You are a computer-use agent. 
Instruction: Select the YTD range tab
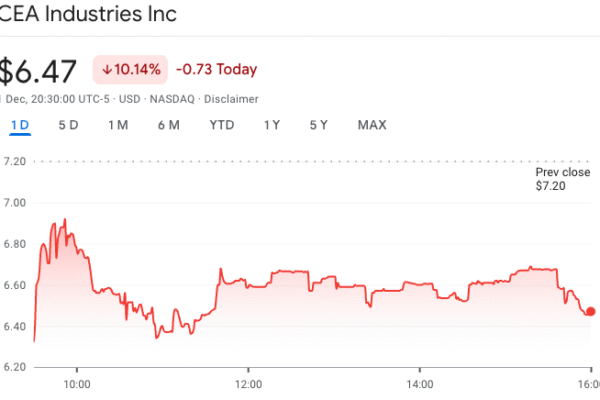(221, 125)
